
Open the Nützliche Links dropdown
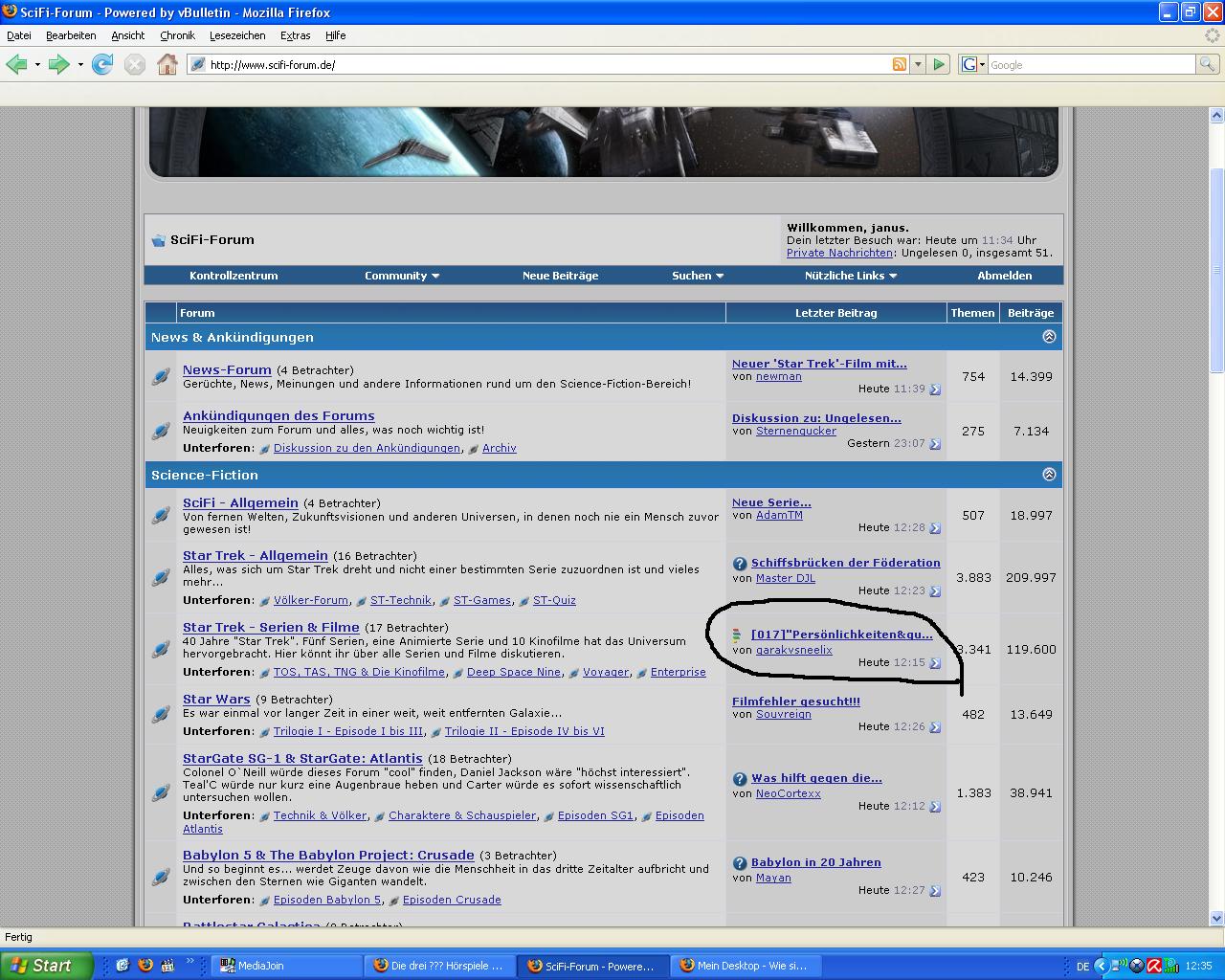tap(850, 276)
